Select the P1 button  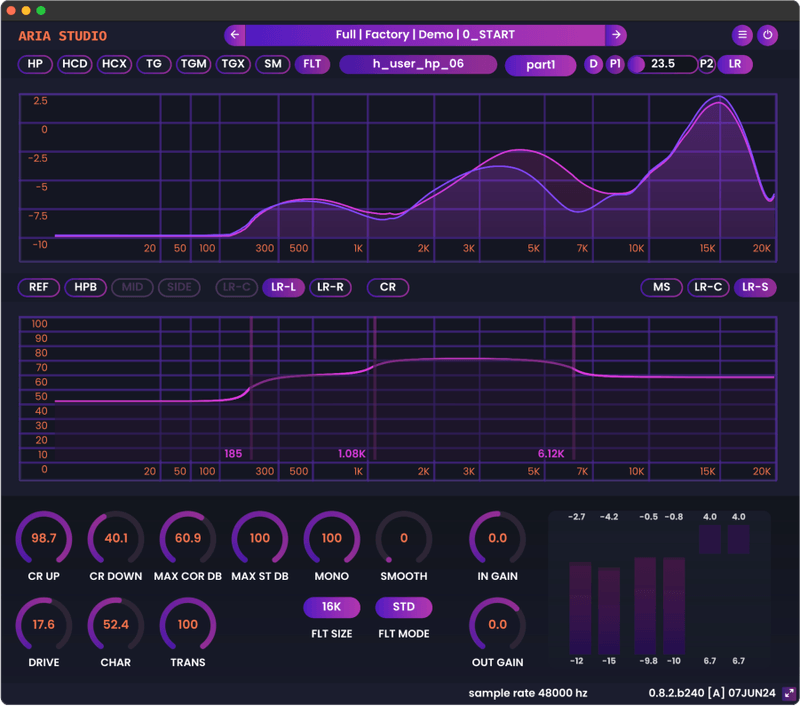coord(615,64)
